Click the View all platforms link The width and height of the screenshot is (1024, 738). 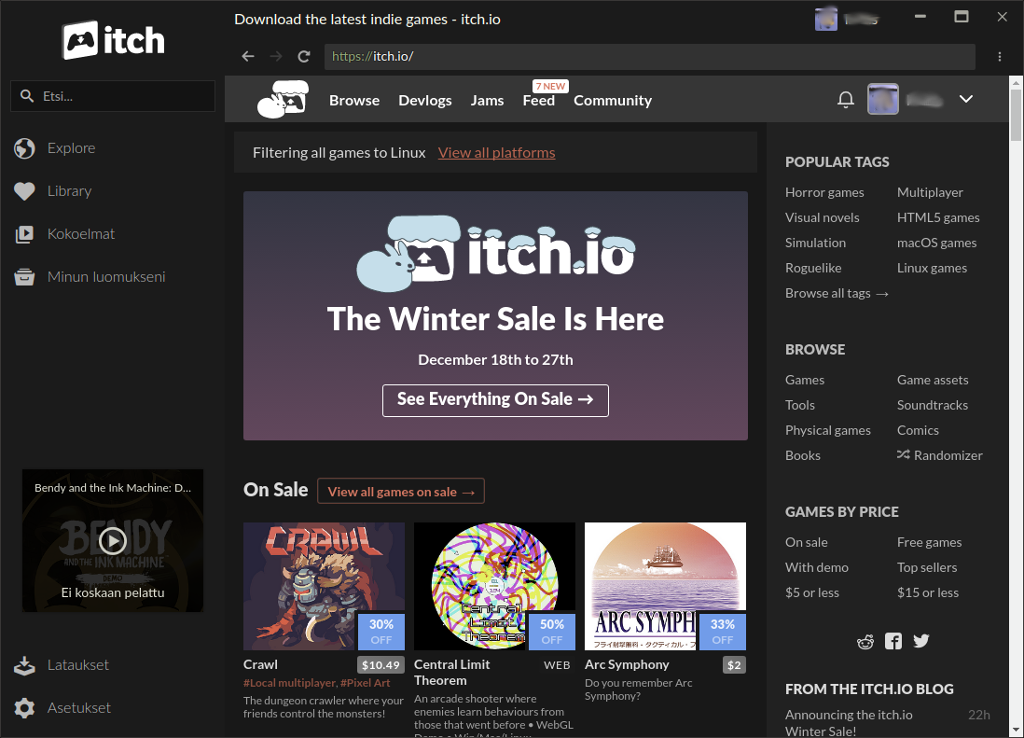(496, 153)
